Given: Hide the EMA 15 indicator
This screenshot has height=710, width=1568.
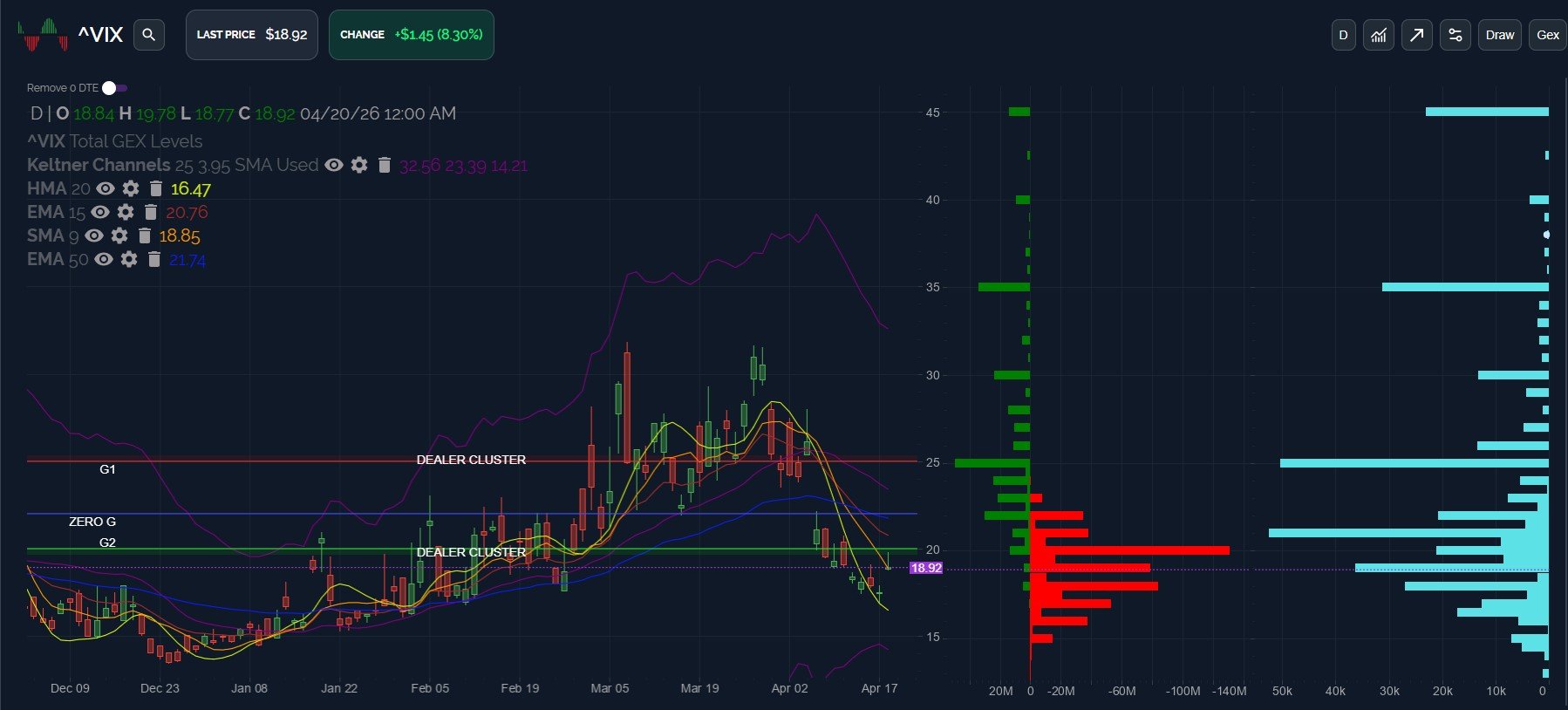Looking at the screenshot, I should 100,212.
